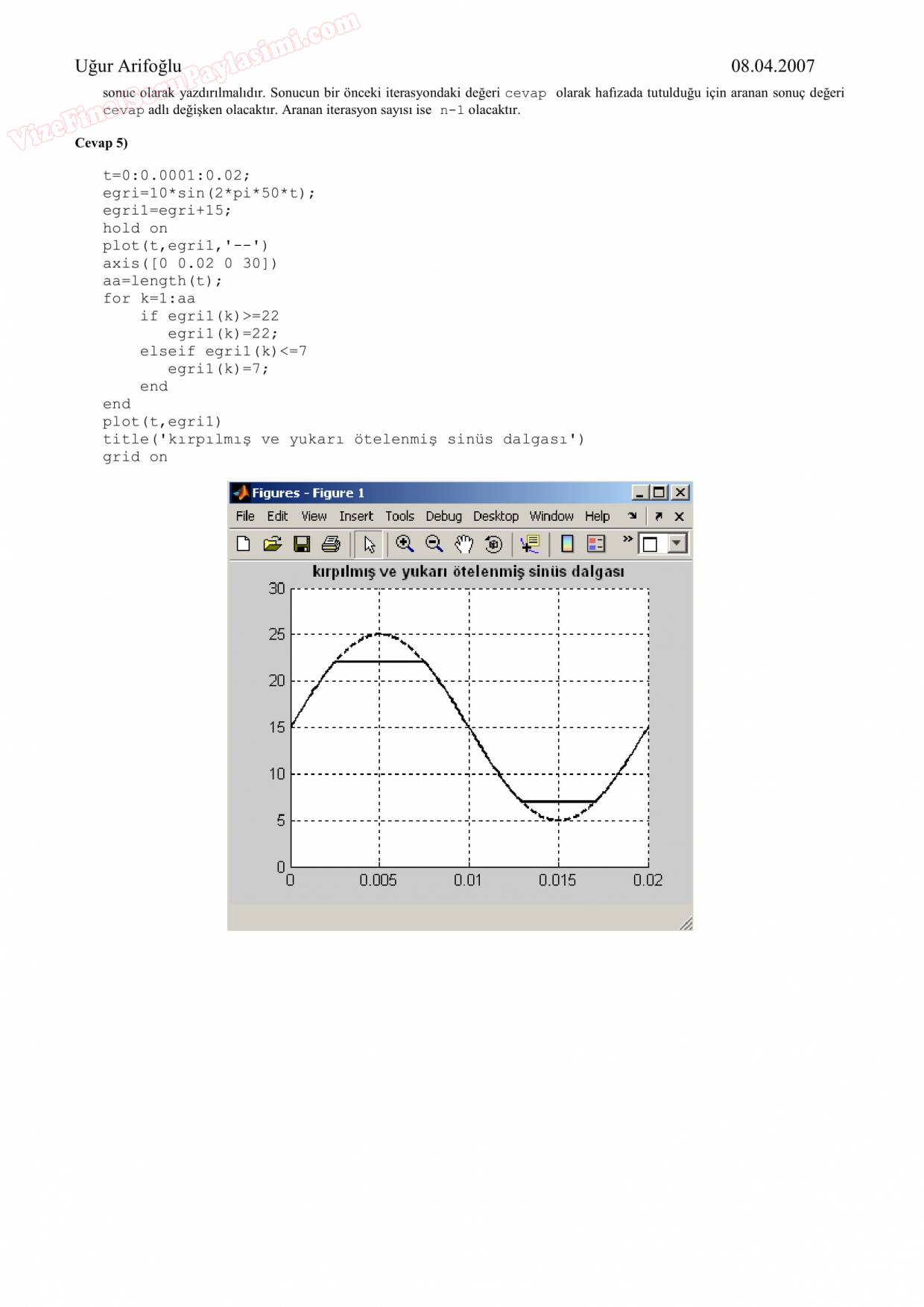The image size is (924, 1307).
Task: Open the Desktop menu
Action: pos(496,516)
